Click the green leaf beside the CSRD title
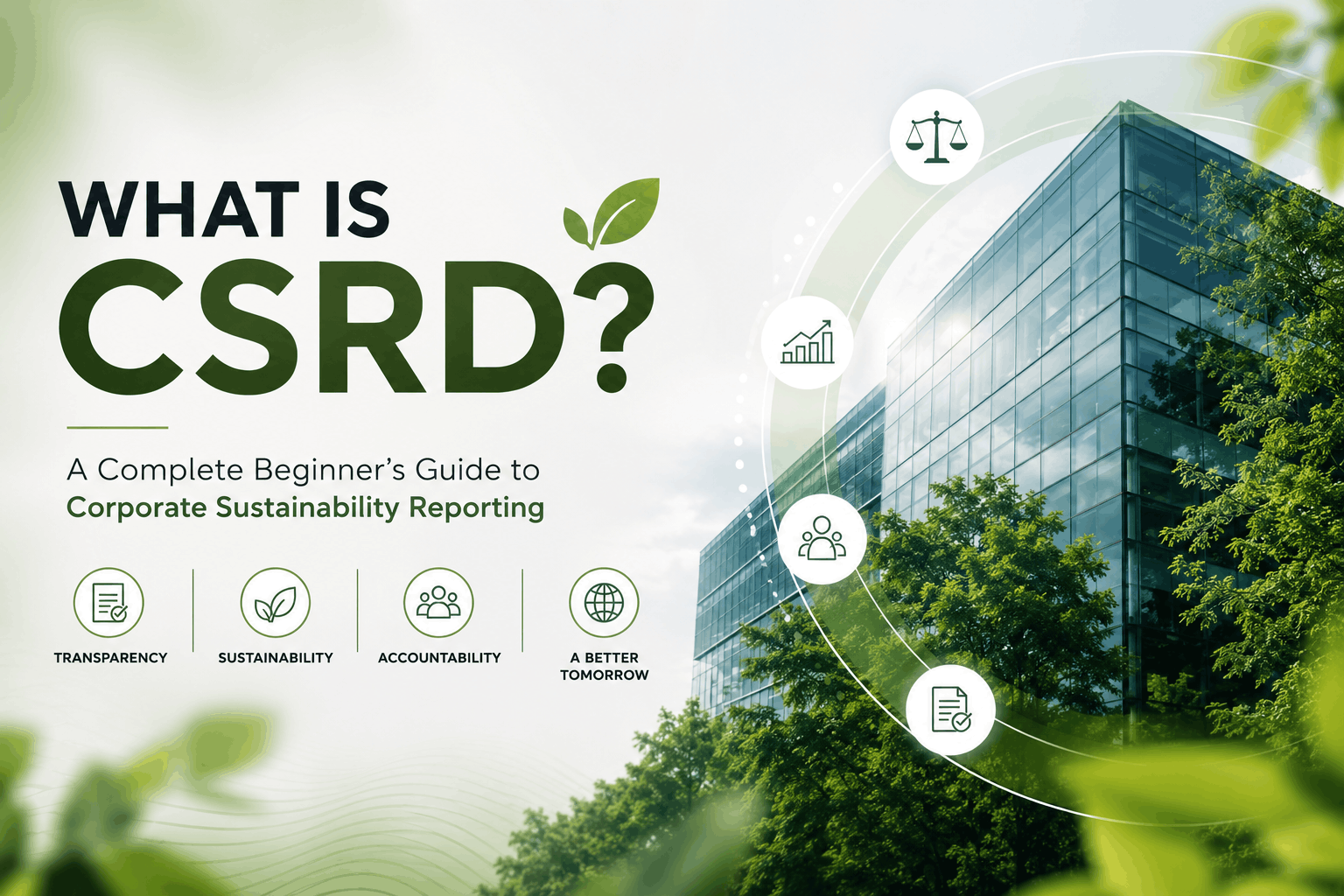This screenshot has width=1344, height=896. (612, 213)
